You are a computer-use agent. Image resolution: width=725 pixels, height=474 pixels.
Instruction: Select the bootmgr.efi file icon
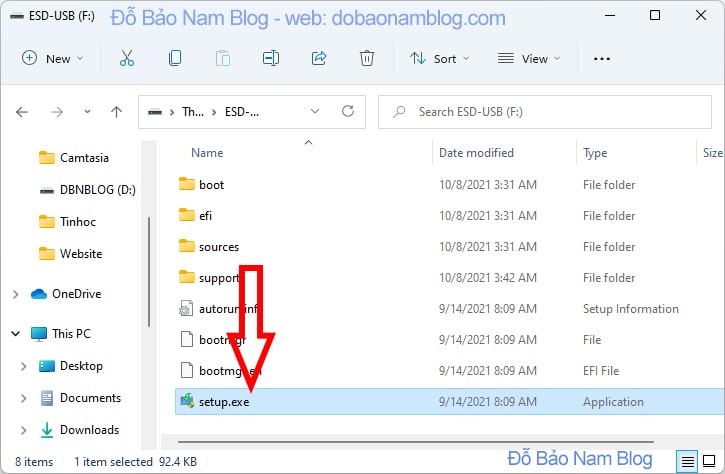tap(186, 370)
